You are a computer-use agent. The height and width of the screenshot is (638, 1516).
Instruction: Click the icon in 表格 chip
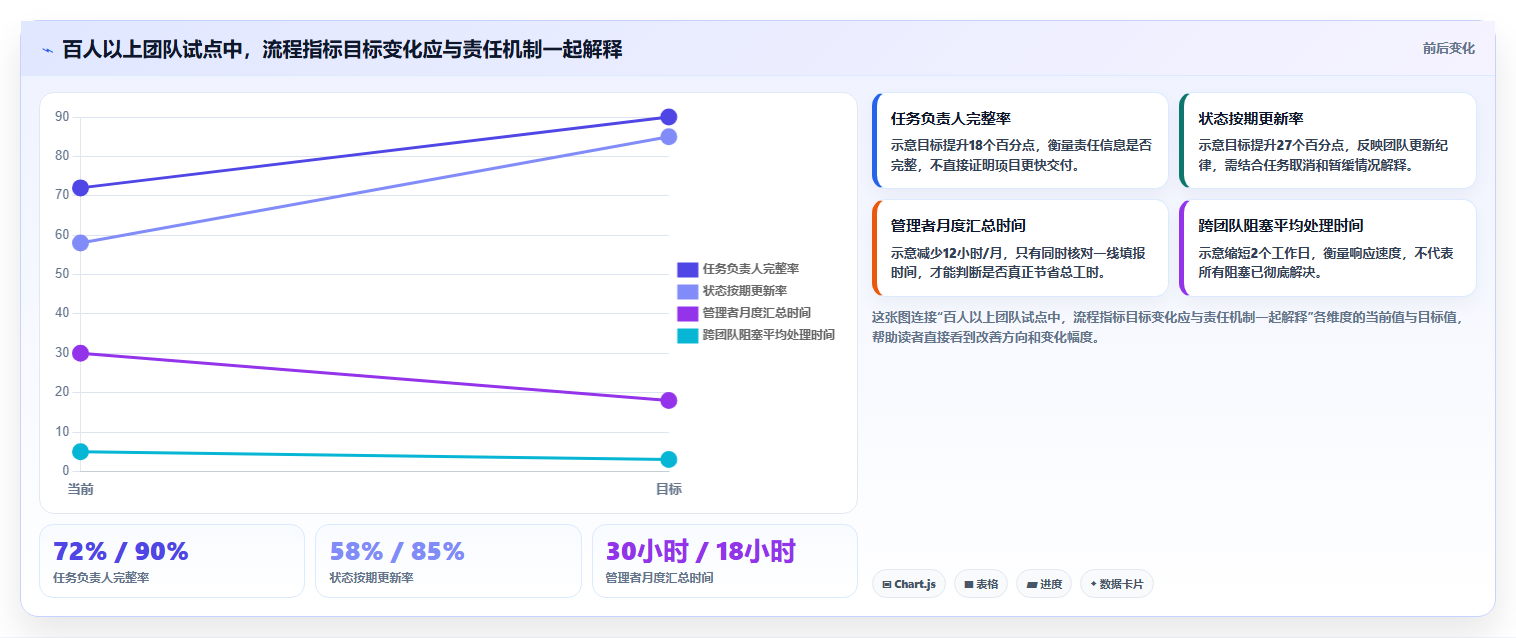tap(968, 584)
